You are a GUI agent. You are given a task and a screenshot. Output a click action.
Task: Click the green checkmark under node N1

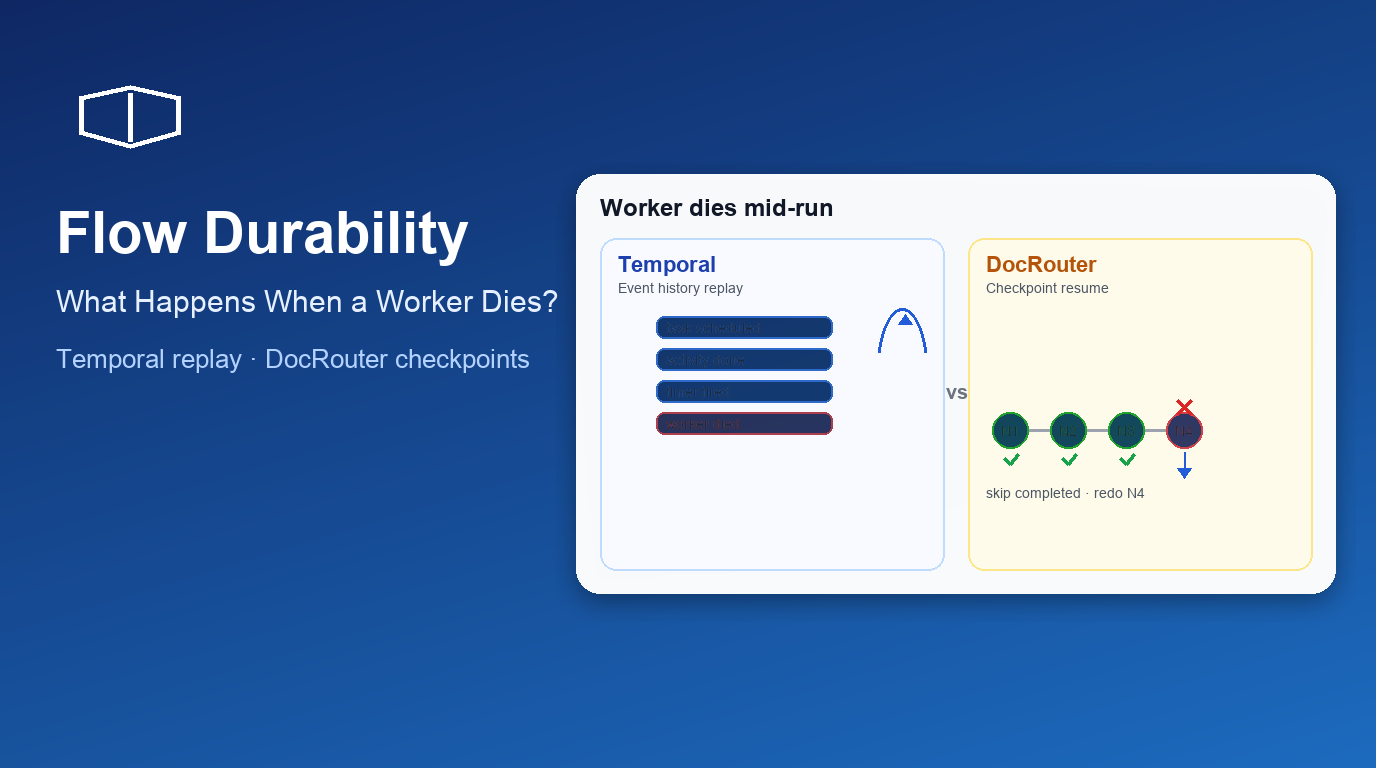tap(1011, 460)
